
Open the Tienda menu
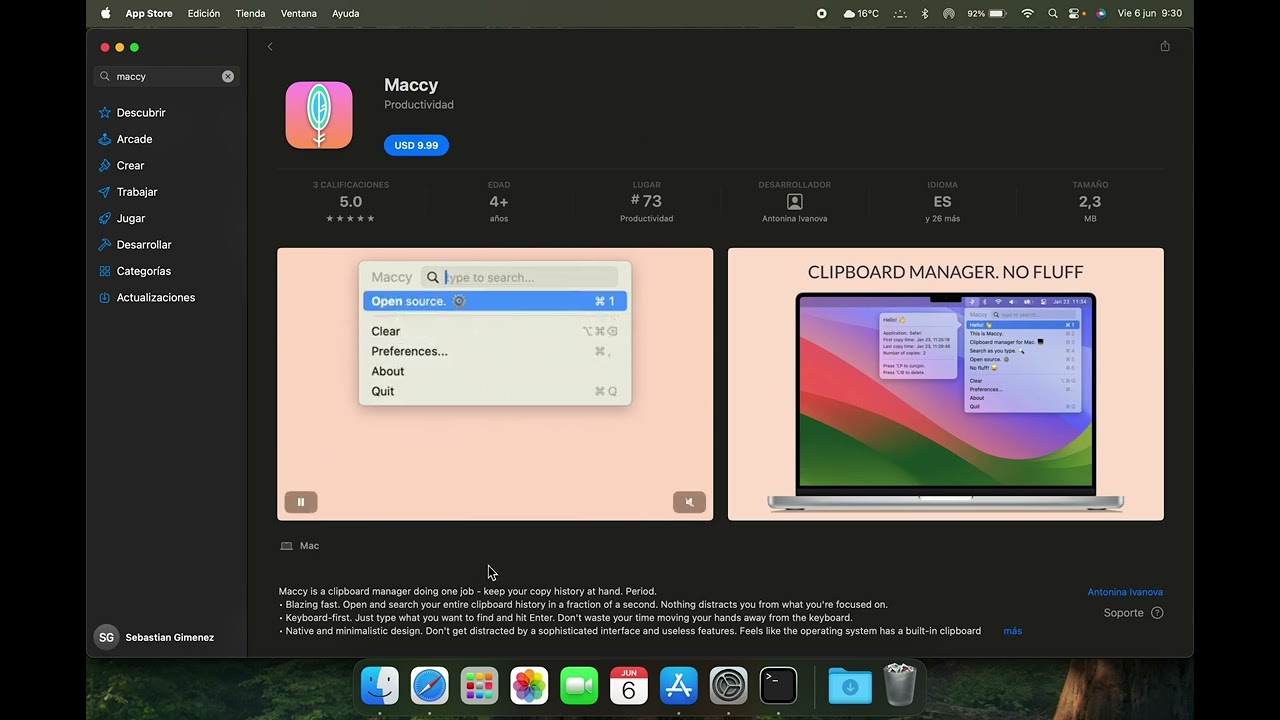(x=250, y=13)
